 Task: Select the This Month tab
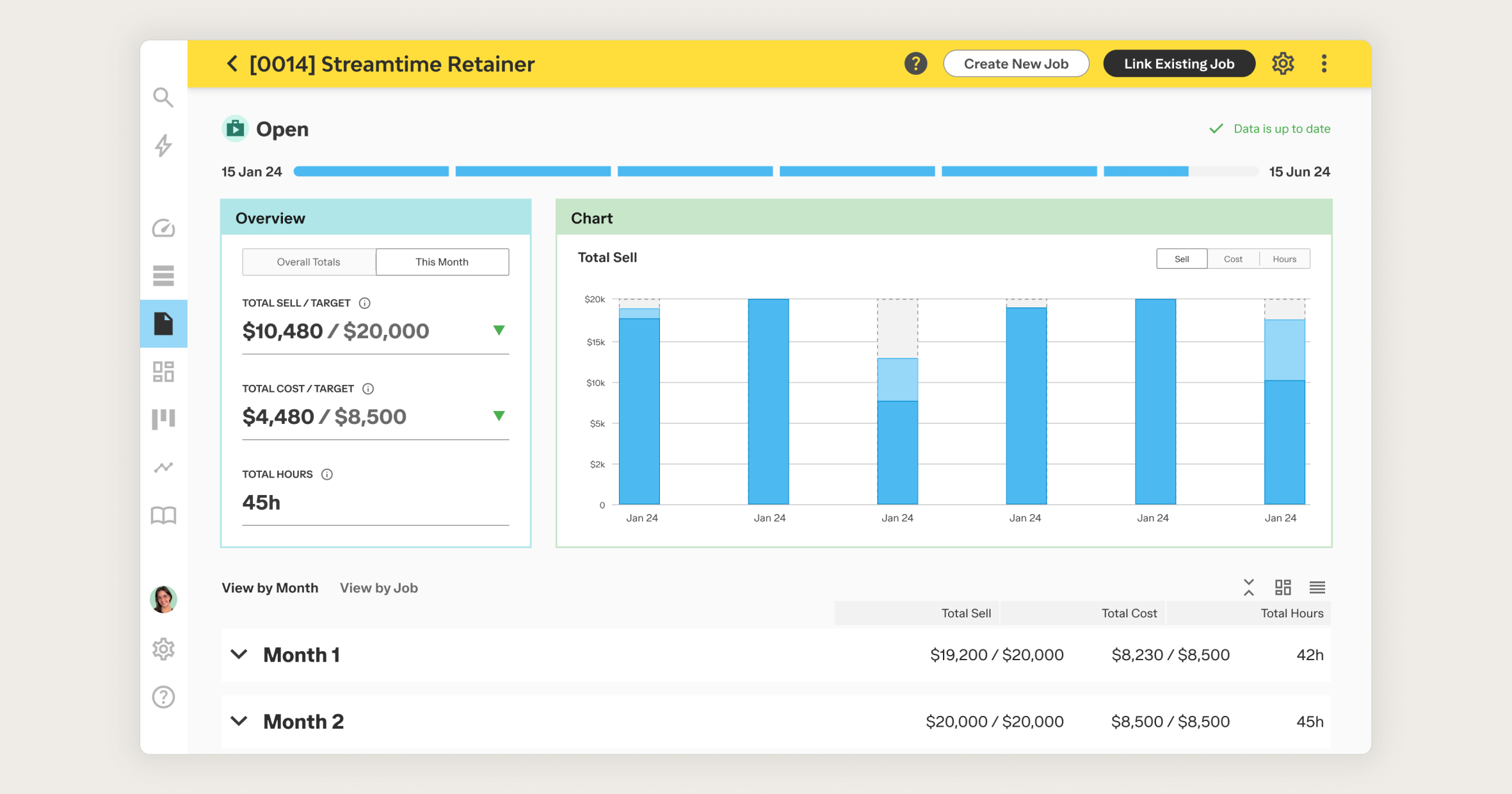click(442, 261)
